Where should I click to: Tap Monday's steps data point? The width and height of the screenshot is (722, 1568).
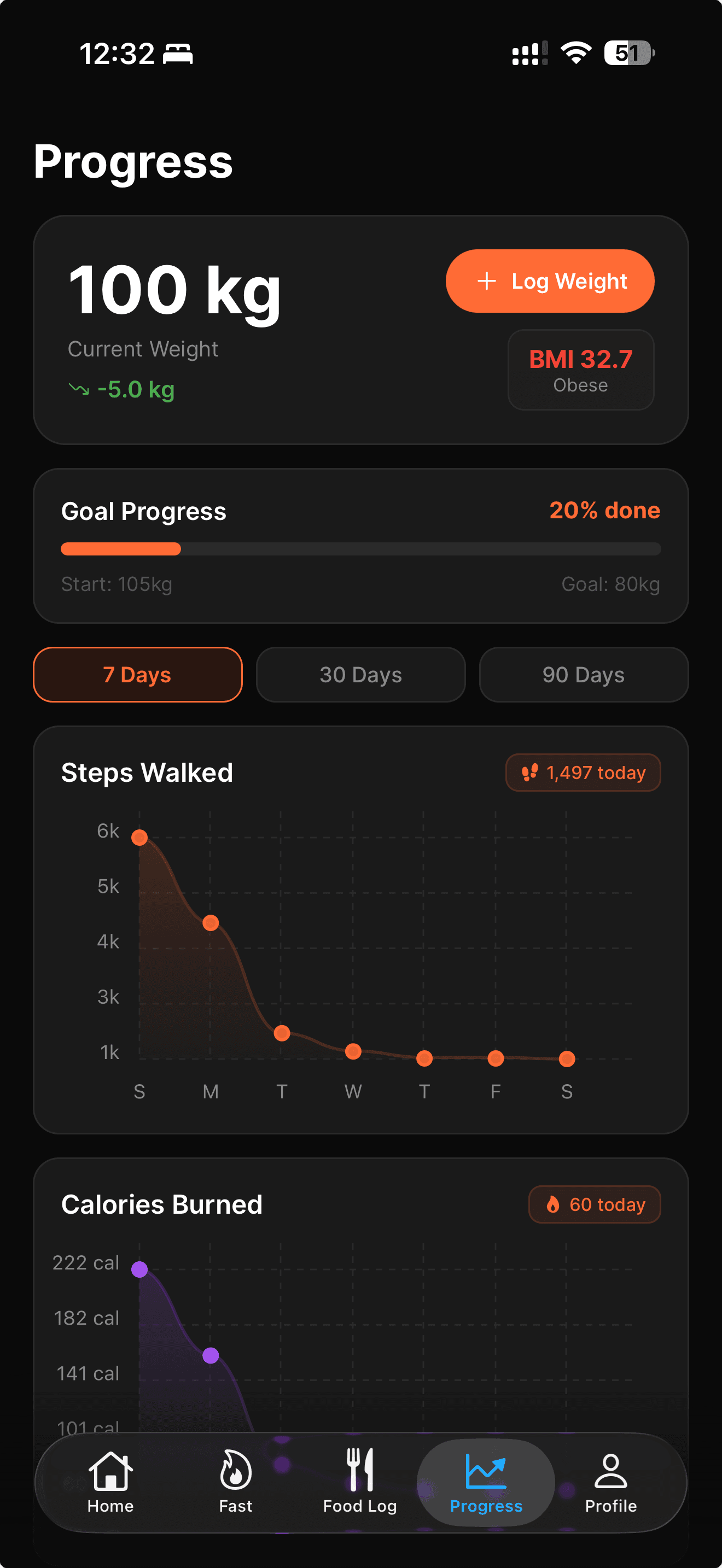[x=211, y=923]
